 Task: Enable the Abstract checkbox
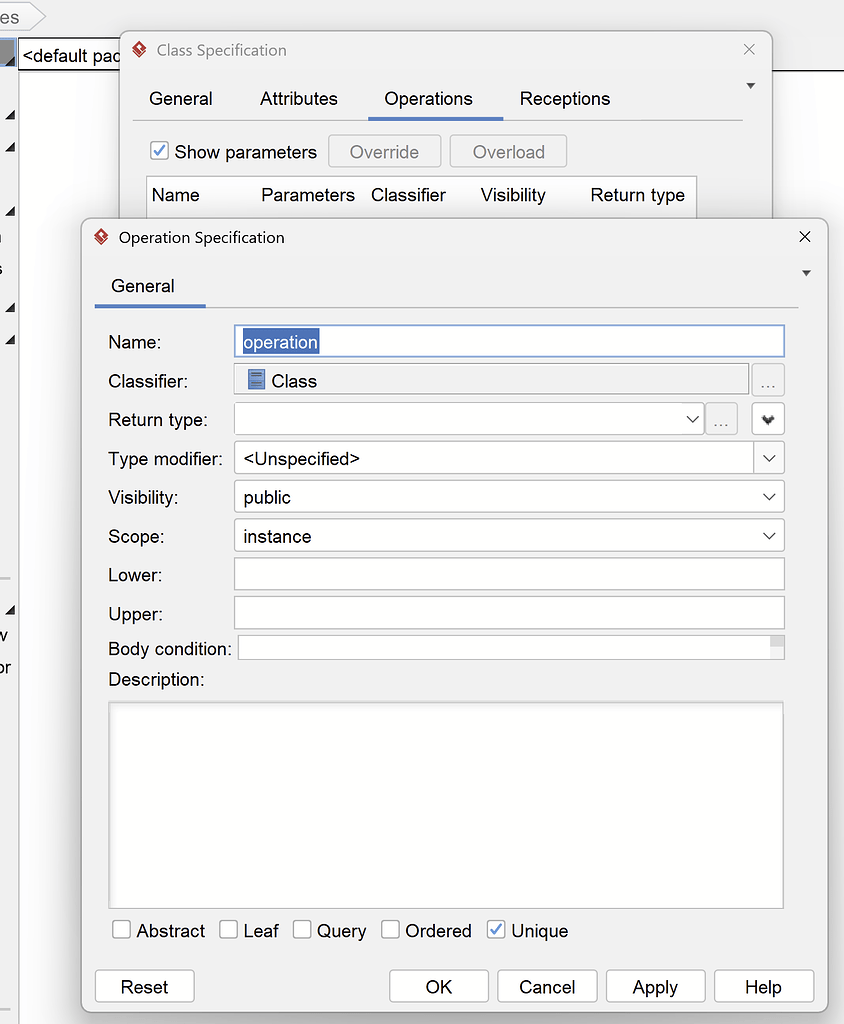[x=121, y=930]
